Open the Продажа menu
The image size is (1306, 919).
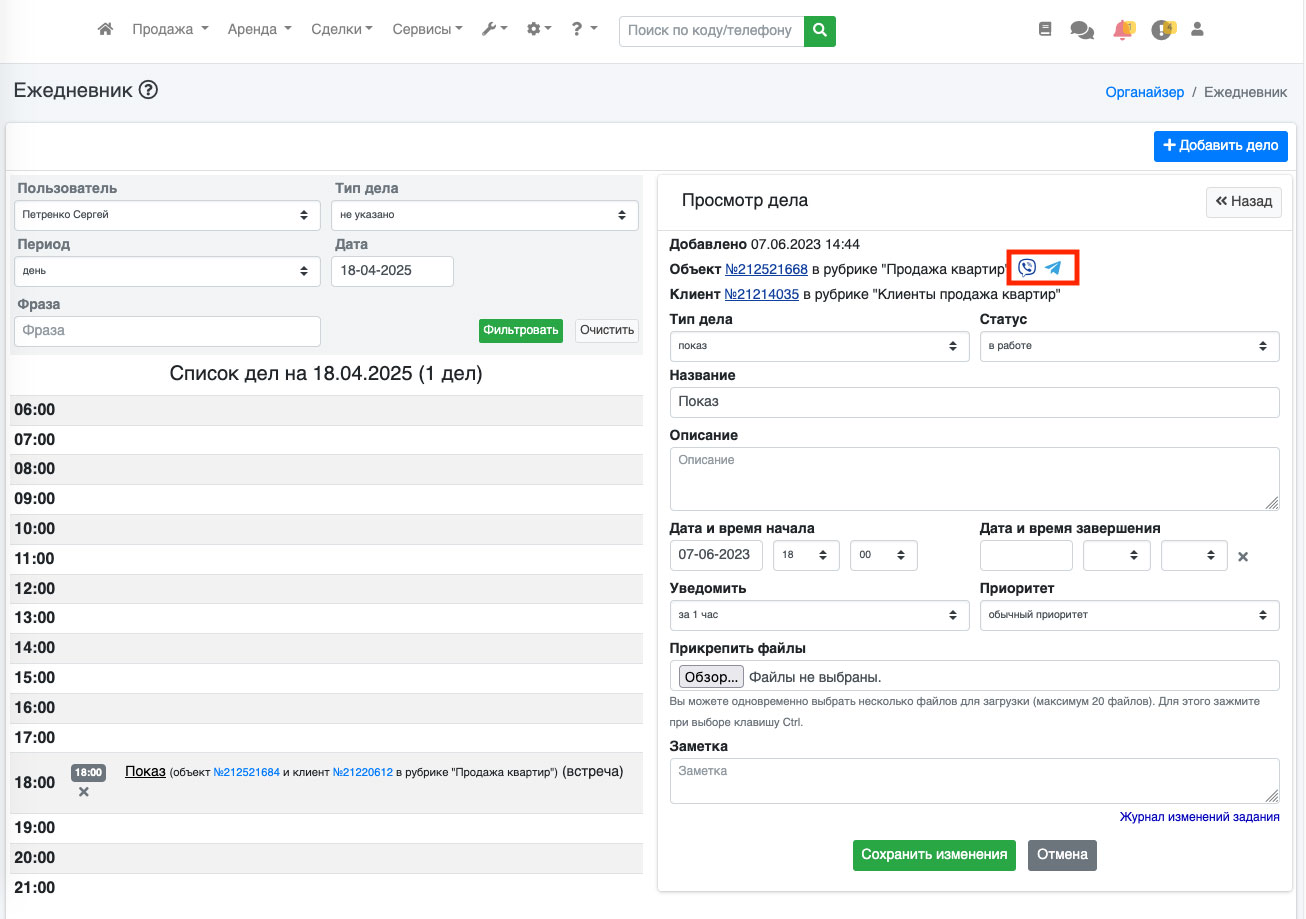pyautogui.click(x=170, y=30)
